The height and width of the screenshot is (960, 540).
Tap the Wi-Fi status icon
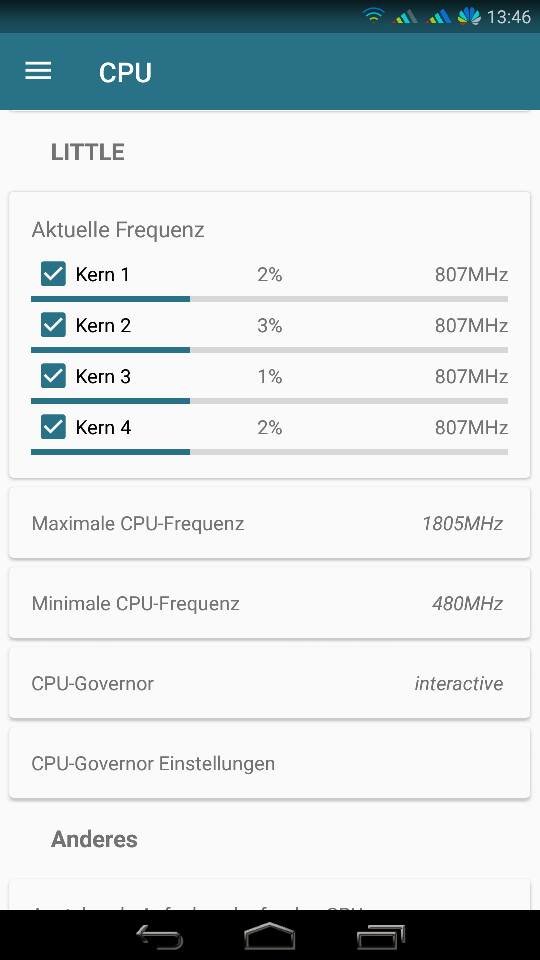[373, 16]
